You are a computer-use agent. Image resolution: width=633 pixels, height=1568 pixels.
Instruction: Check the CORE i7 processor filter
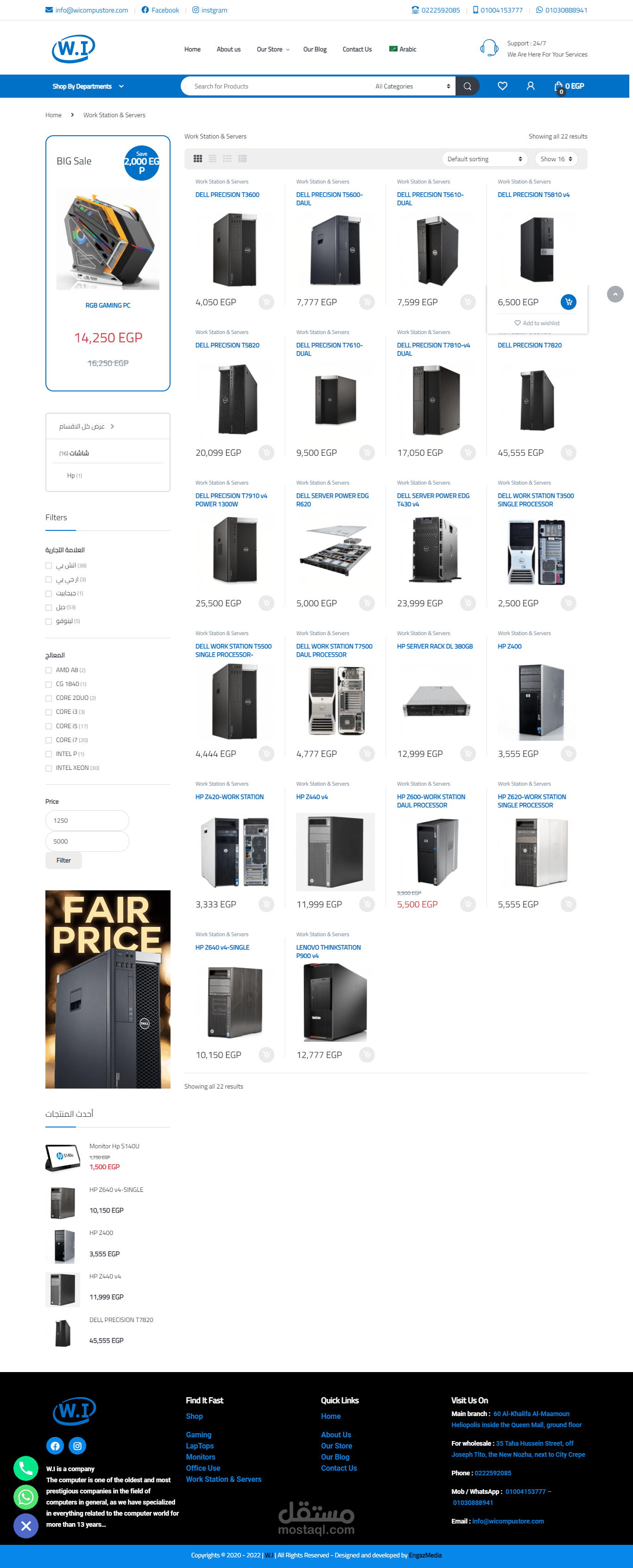pyautogui.click(x=49, y=740)
